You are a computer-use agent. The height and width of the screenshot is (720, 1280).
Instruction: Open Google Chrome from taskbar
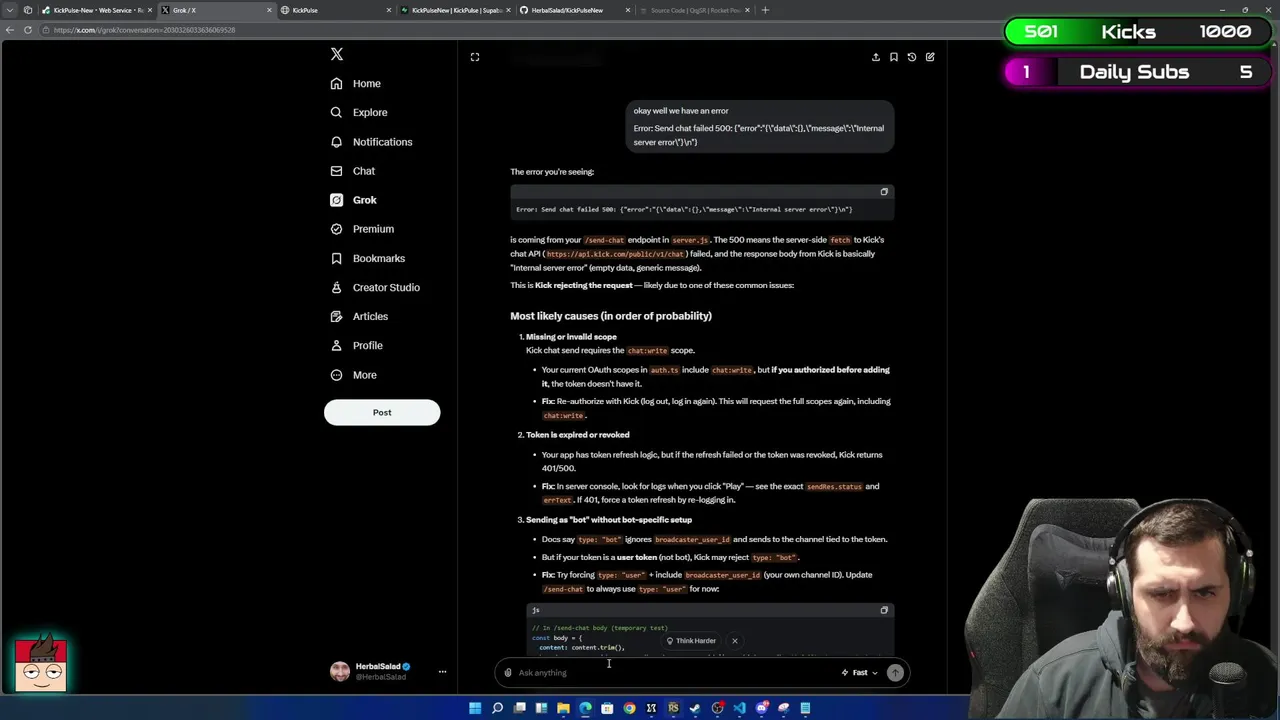pyautogui.click(x=629, y=708)
